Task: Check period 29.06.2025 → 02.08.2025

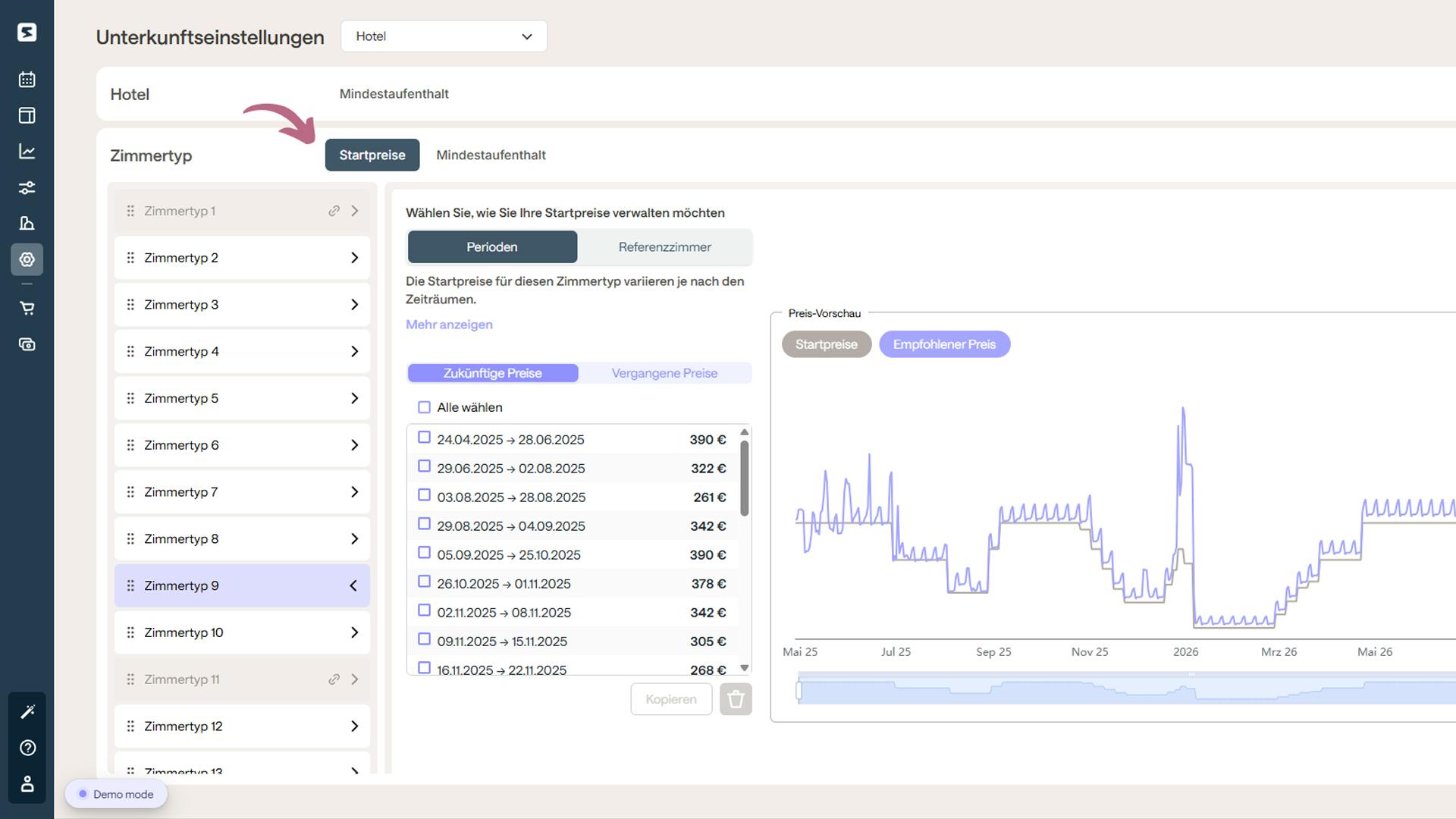Action: coord(424,466)
